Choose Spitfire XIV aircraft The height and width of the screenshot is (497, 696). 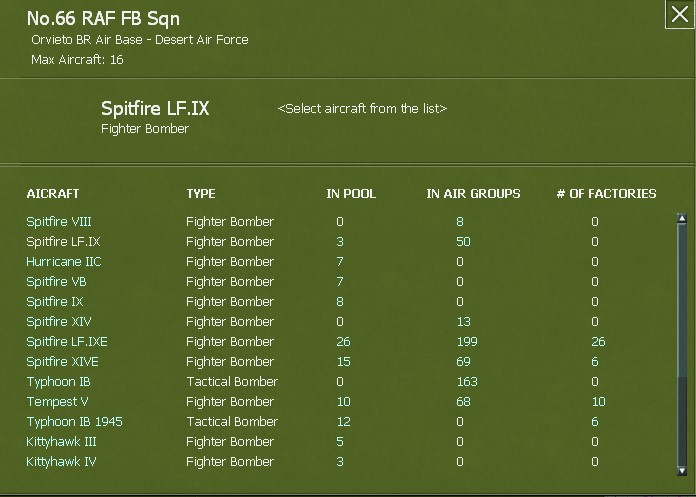[59, 322]
